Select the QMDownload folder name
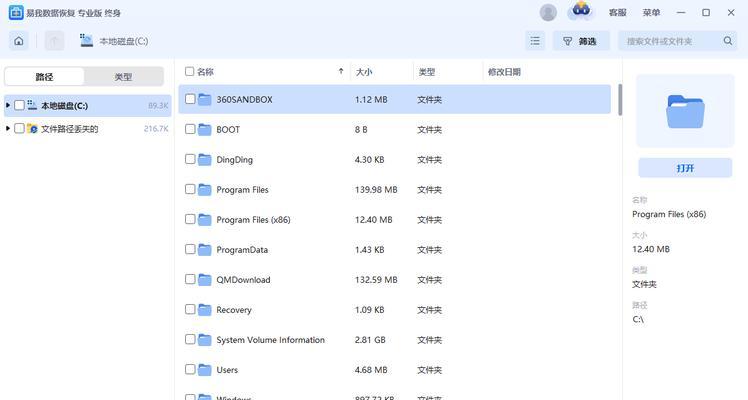 (243, 280)
